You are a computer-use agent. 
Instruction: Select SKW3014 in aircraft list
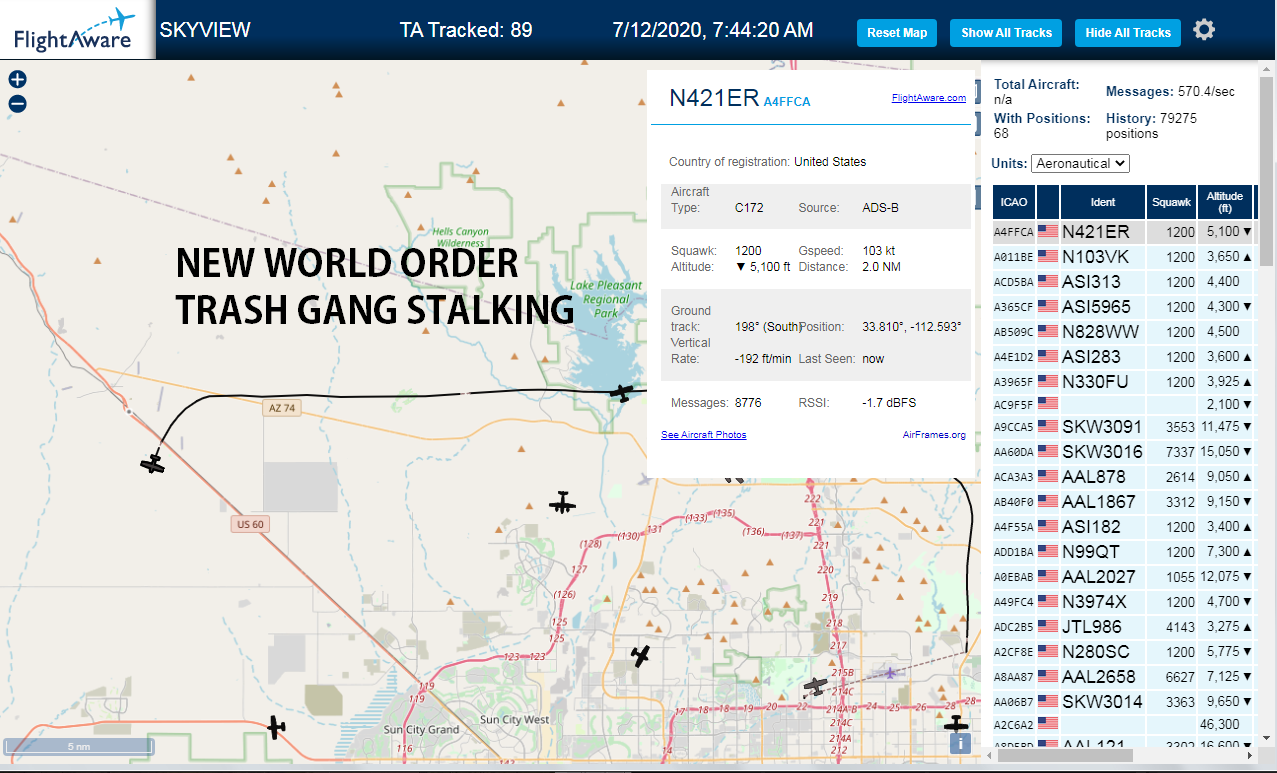[x=1102, y=702]
